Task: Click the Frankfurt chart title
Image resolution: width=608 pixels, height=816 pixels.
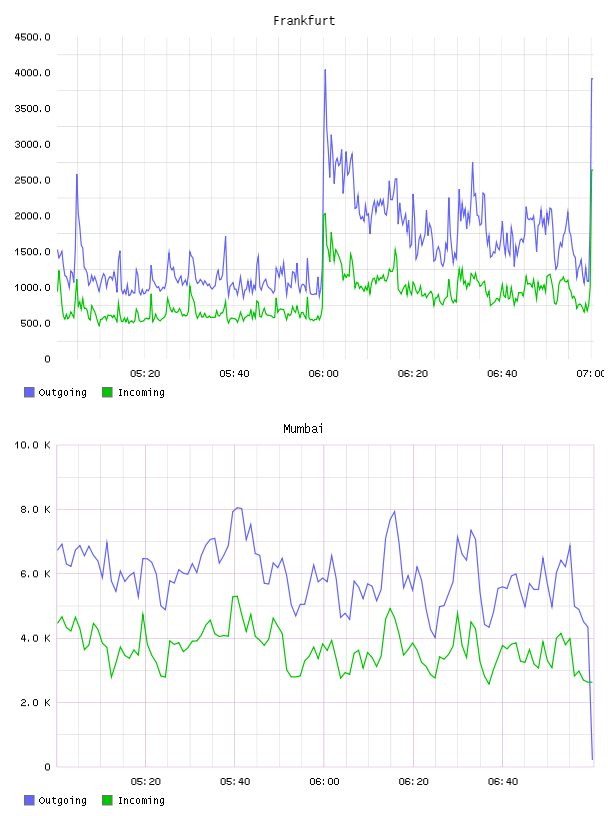Action: 304,21
